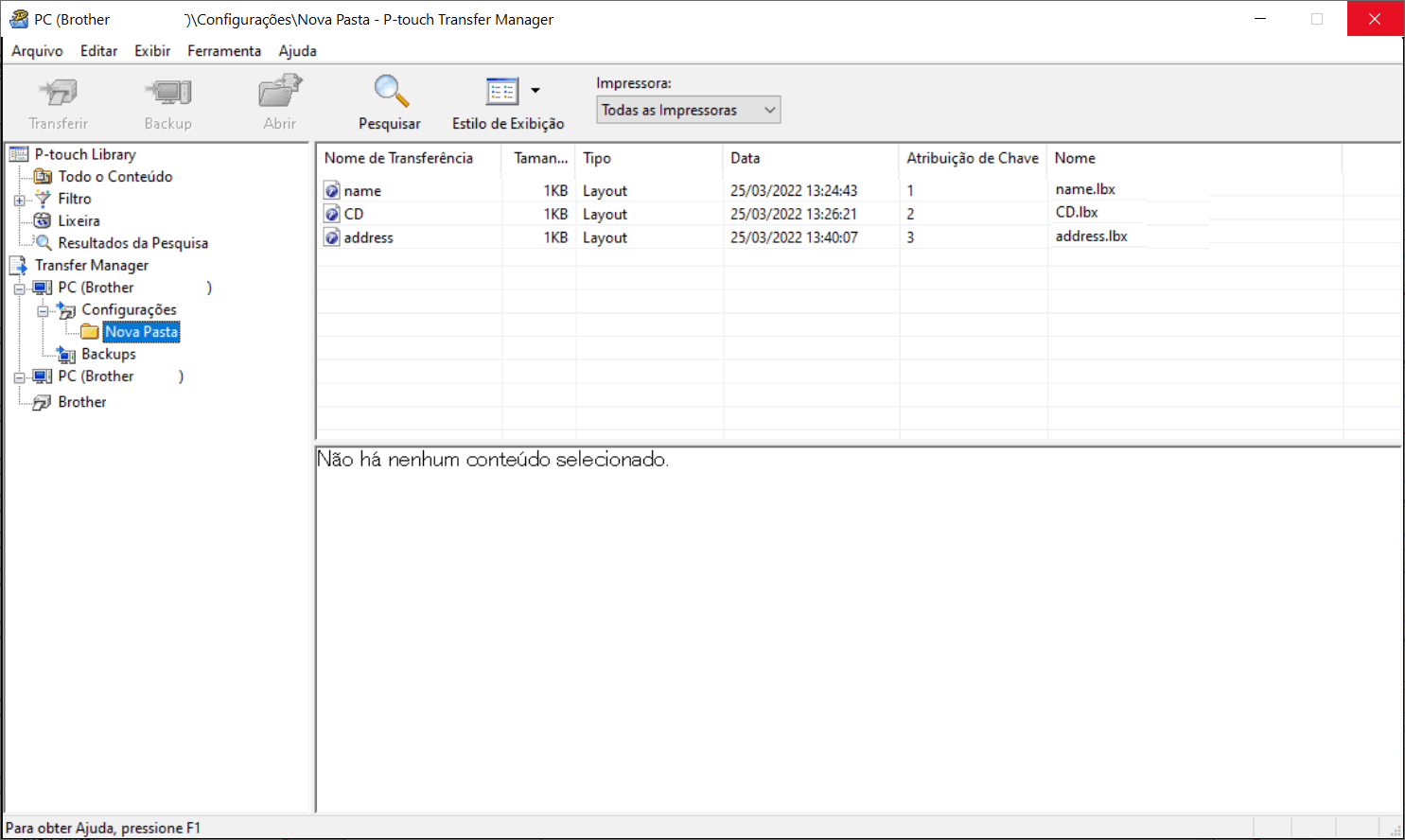
Task: Sort by Tipo column header
Action: coord(649,158)
